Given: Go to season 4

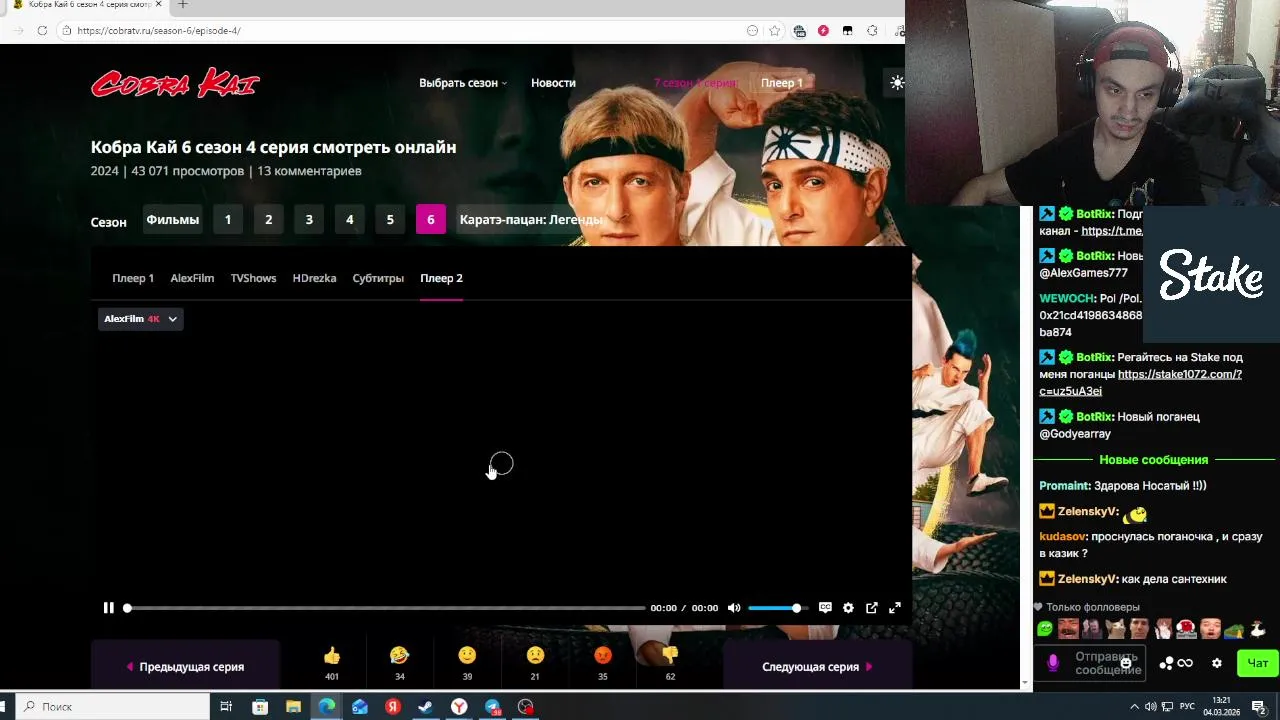Looking at the screenshot, I should click(x=349, y=220).
